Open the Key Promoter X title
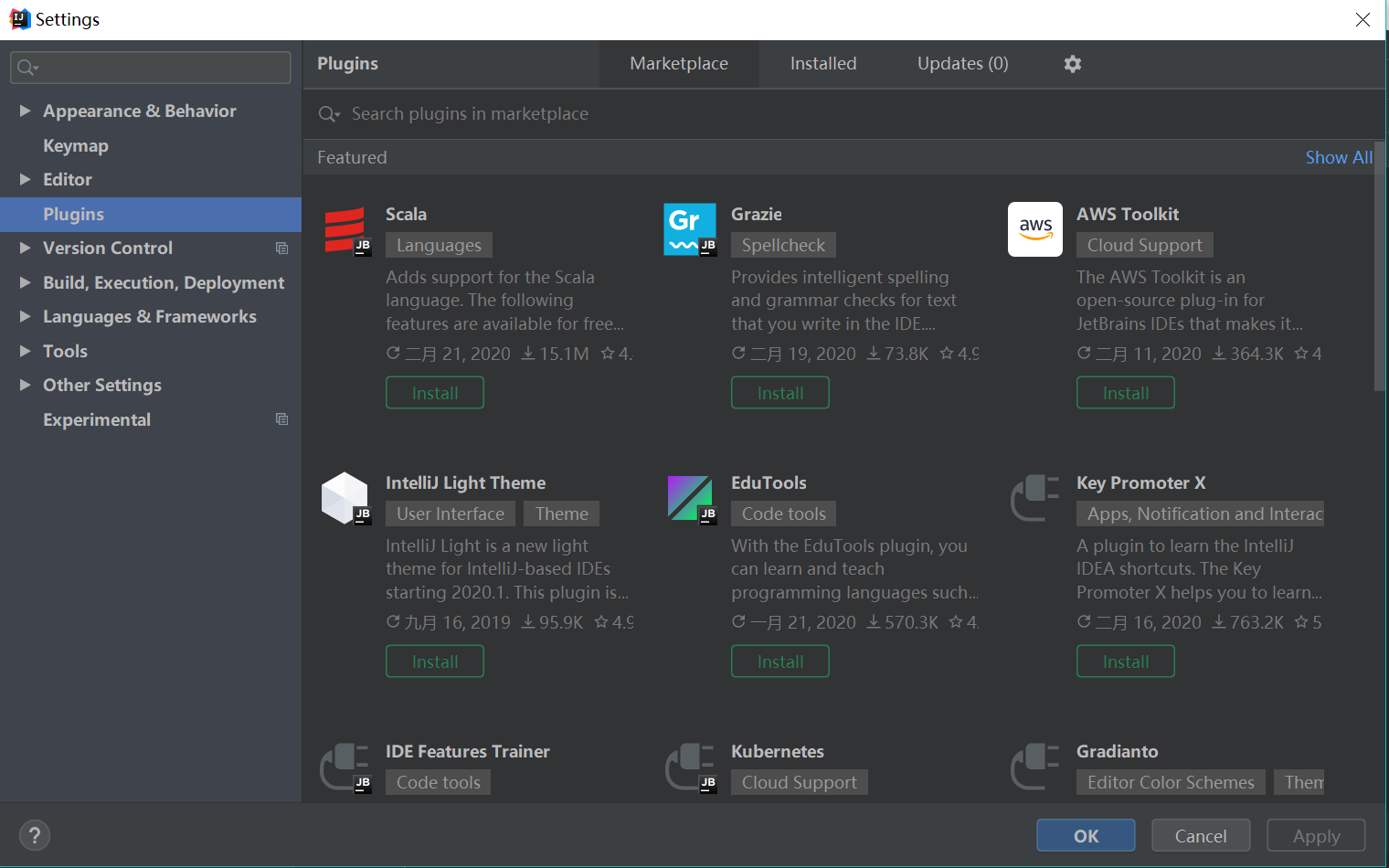Image resolution: width=1389 pixels, height=868 pixels. [1141, 482]
